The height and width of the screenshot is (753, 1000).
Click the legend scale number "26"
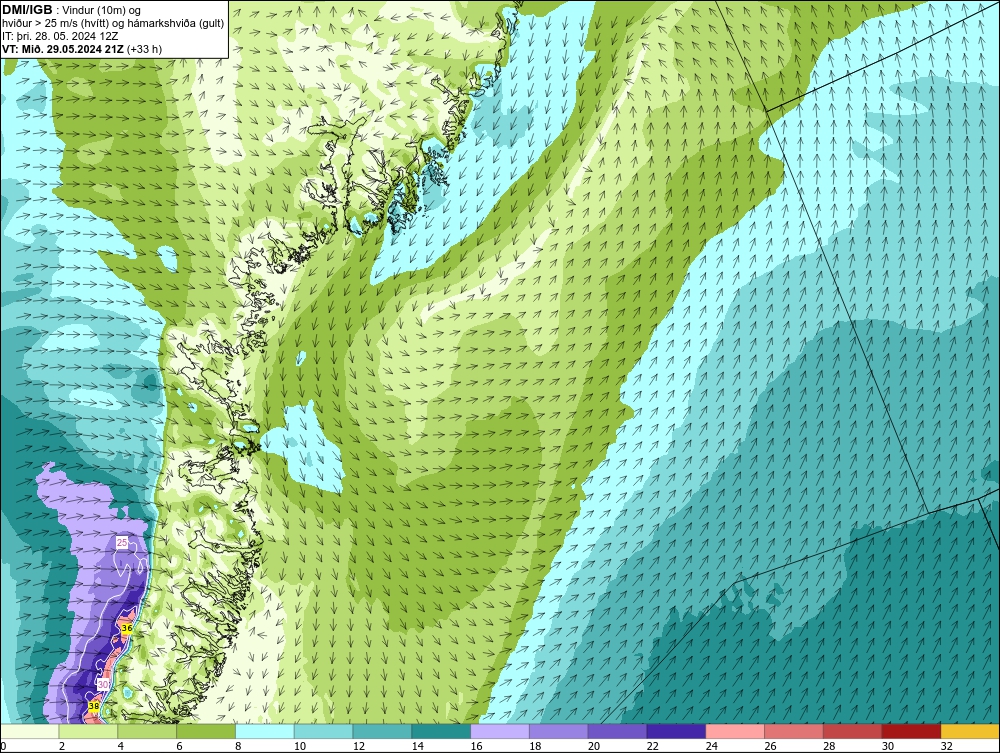click(770, 746)
